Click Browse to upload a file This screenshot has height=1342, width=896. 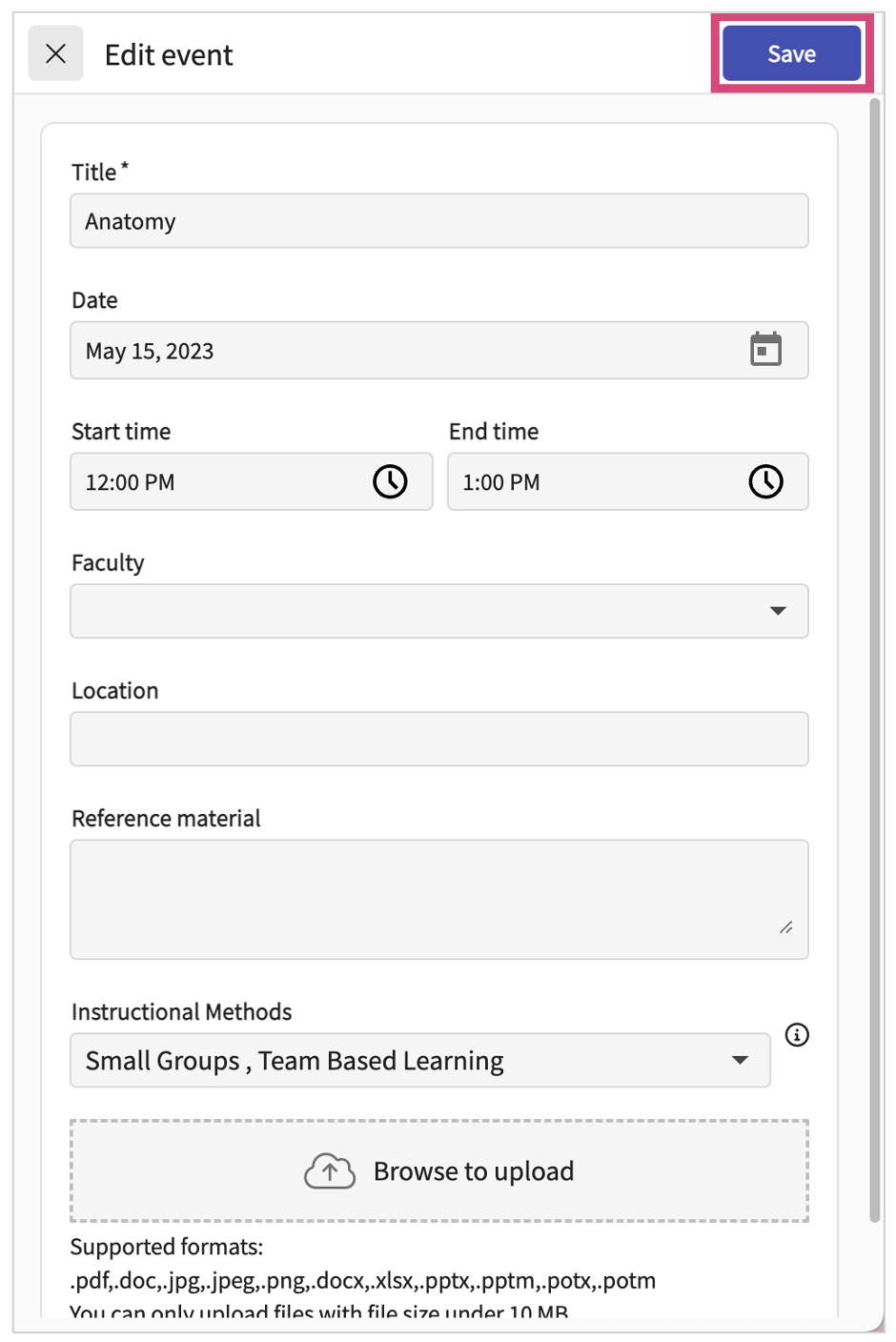click(x=474, y=1170)
